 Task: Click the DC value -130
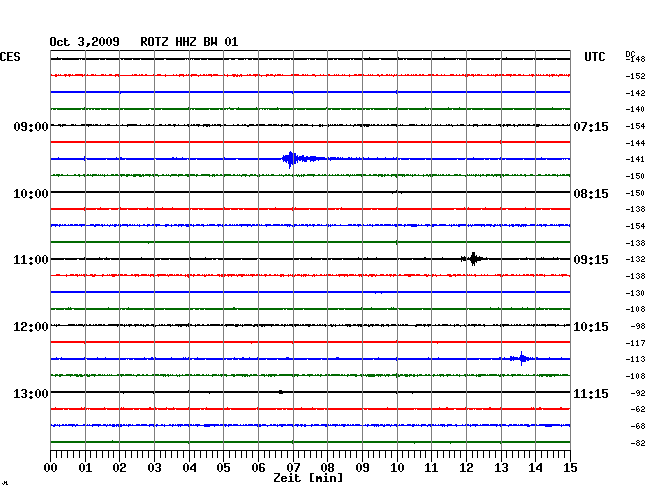coord(636,293)
